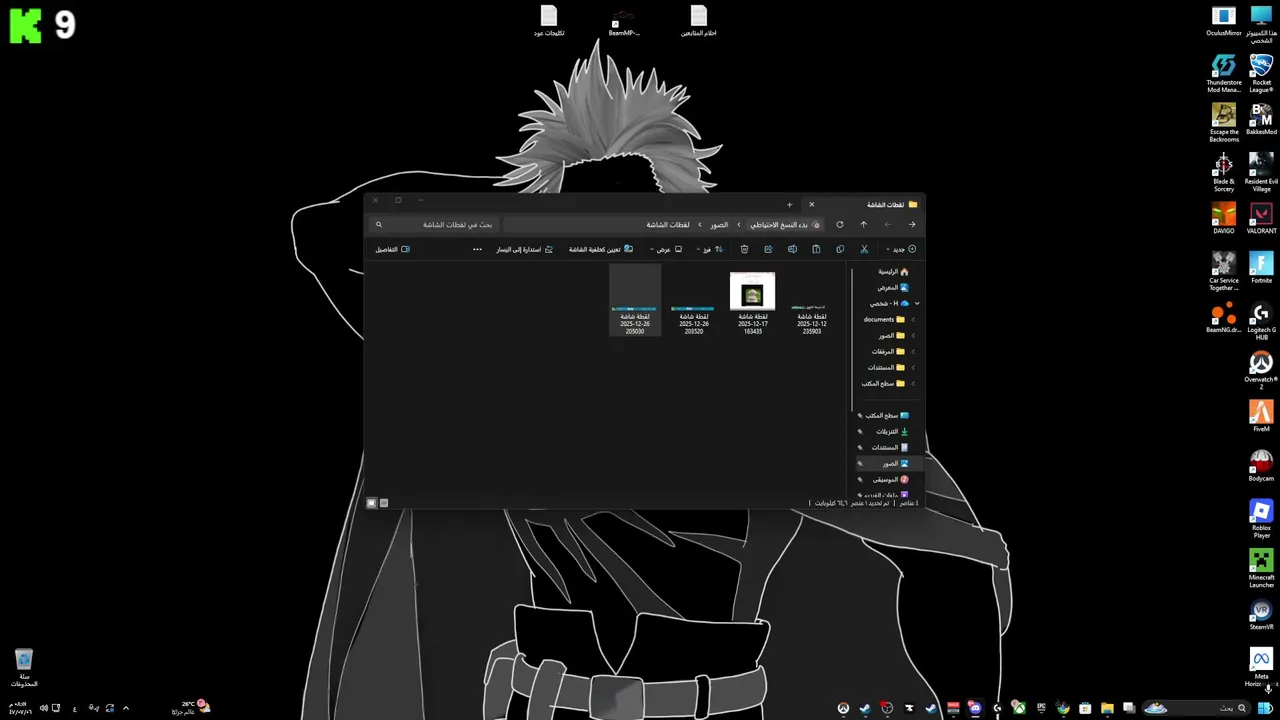Screen dimensions: 1280x720
Task: Expand the سطح المكتب folder under OneDrive
Action: point(913,383)
